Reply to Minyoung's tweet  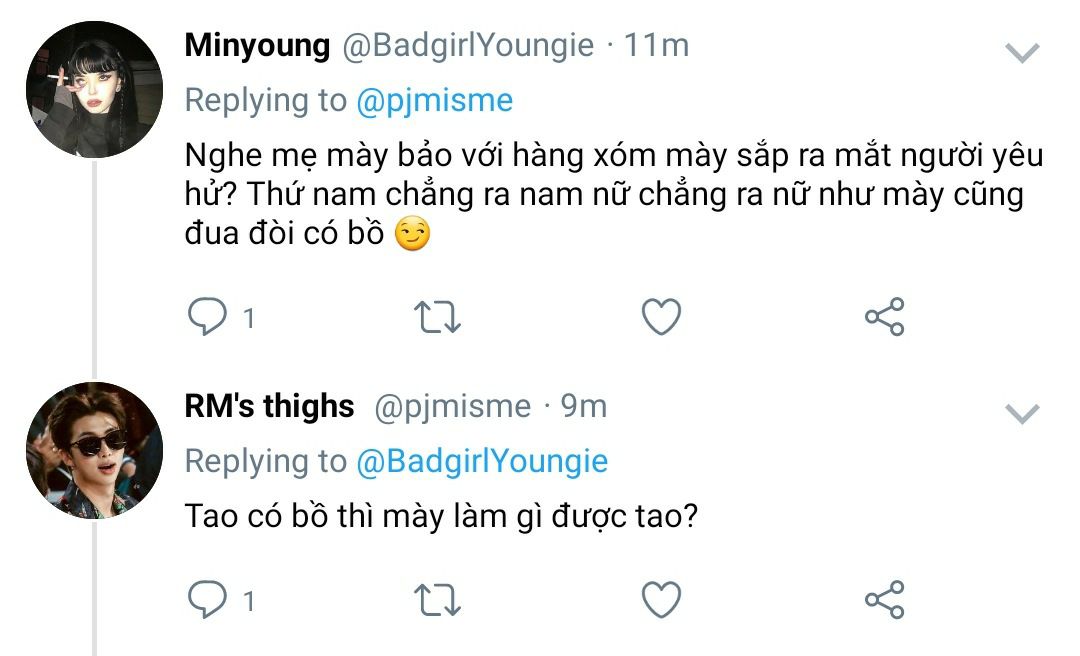(207, 316)
